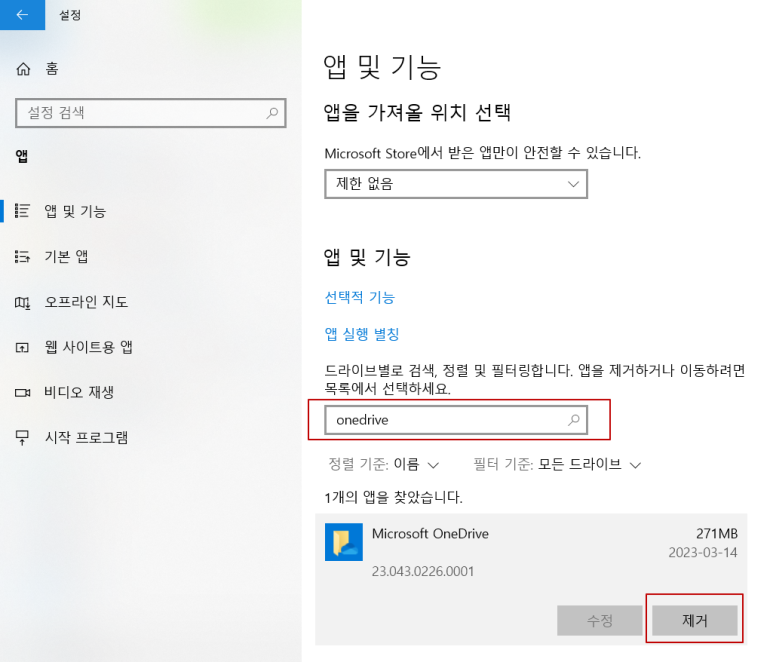773x662 pixels.
Task: Click the magnifier in onedrive search box
Action: pos(573,420)
